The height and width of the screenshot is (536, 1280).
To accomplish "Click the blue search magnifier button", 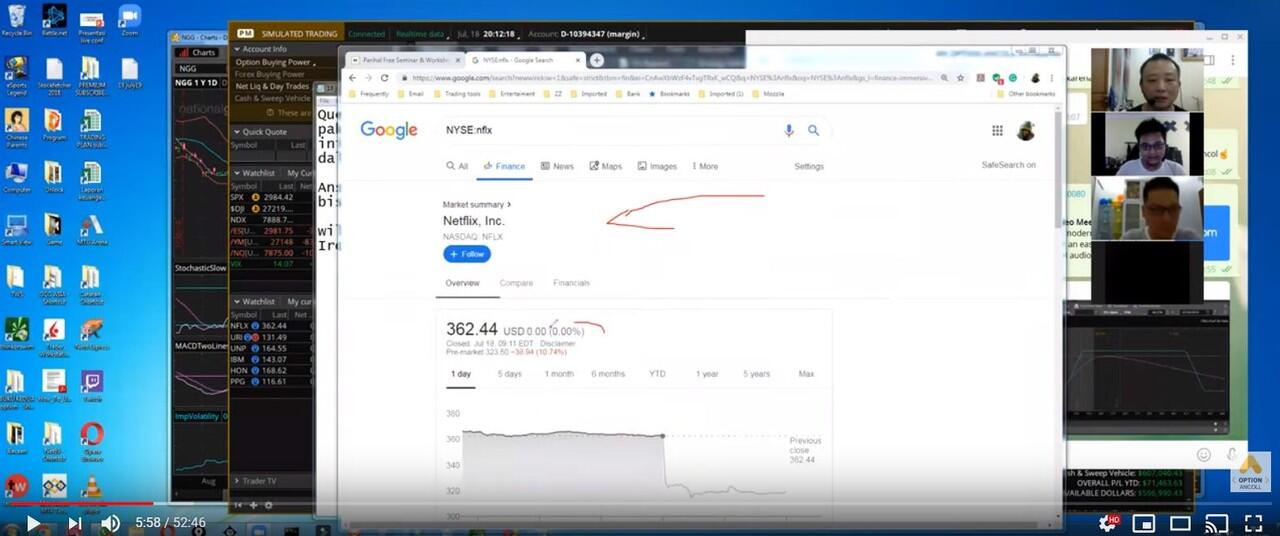I will 813,130.
